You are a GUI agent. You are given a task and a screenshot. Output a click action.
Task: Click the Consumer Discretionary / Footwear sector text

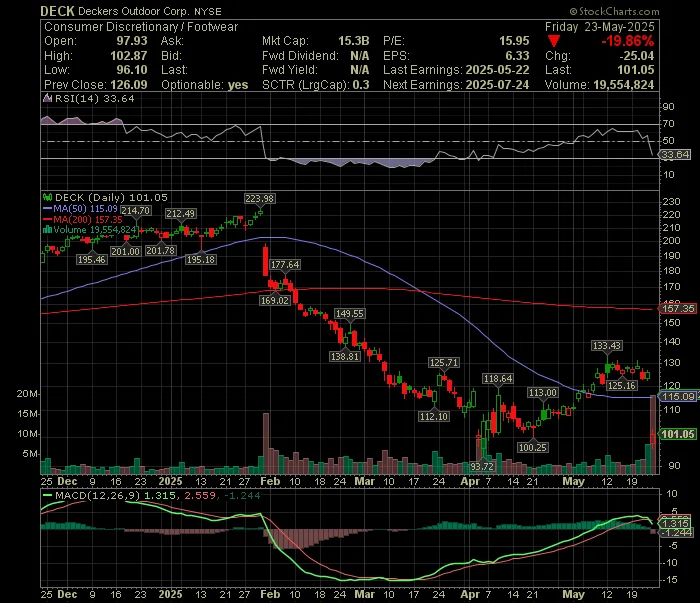(x=141, y=27)
